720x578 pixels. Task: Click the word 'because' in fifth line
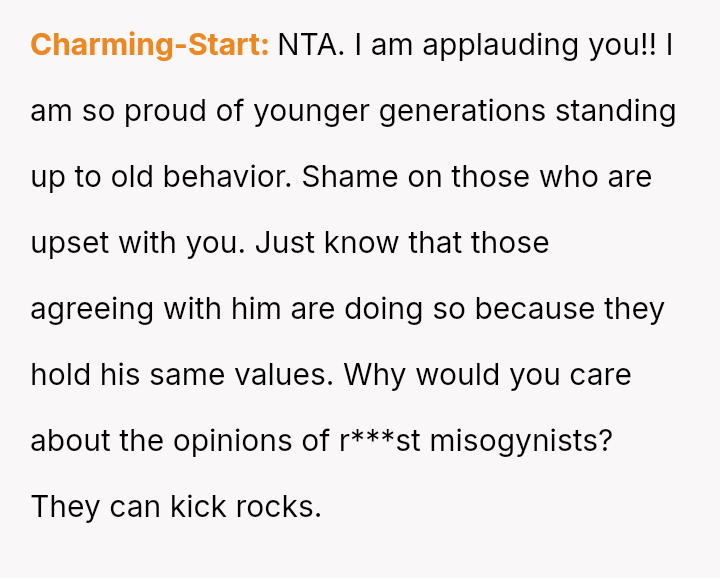535,309
